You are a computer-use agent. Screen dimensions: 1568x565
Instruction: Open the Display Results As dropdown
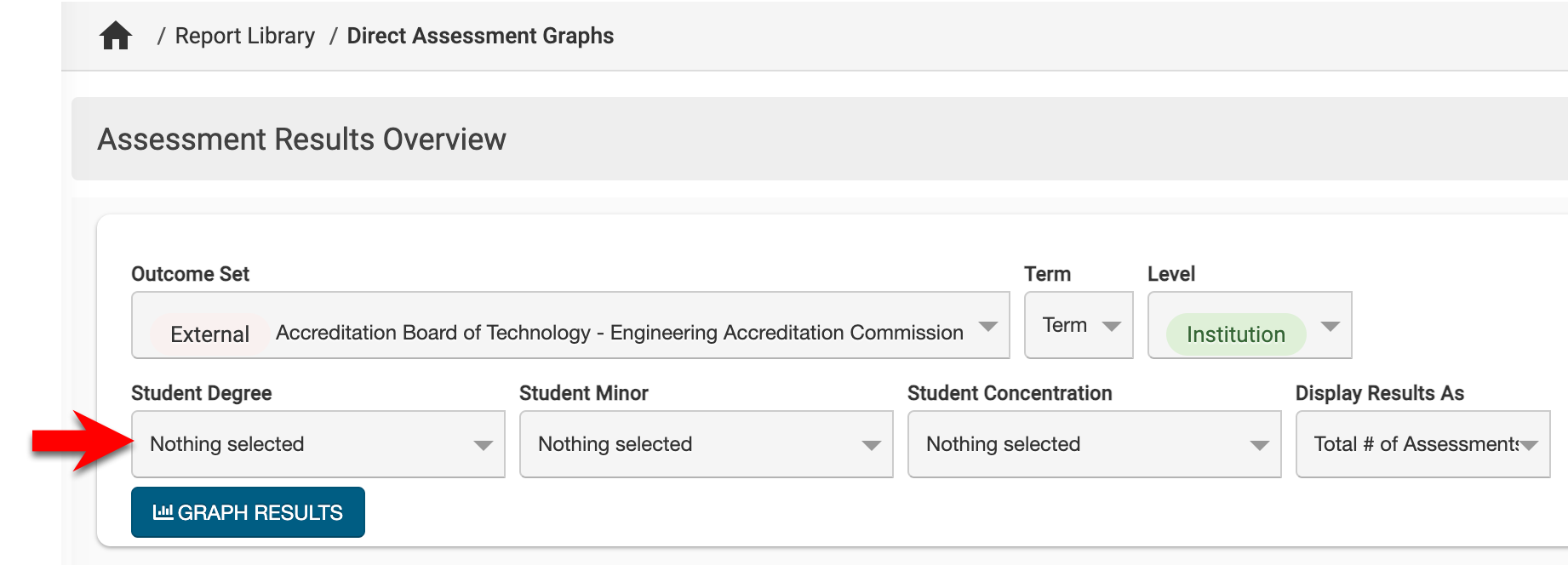pos(1413,444)
